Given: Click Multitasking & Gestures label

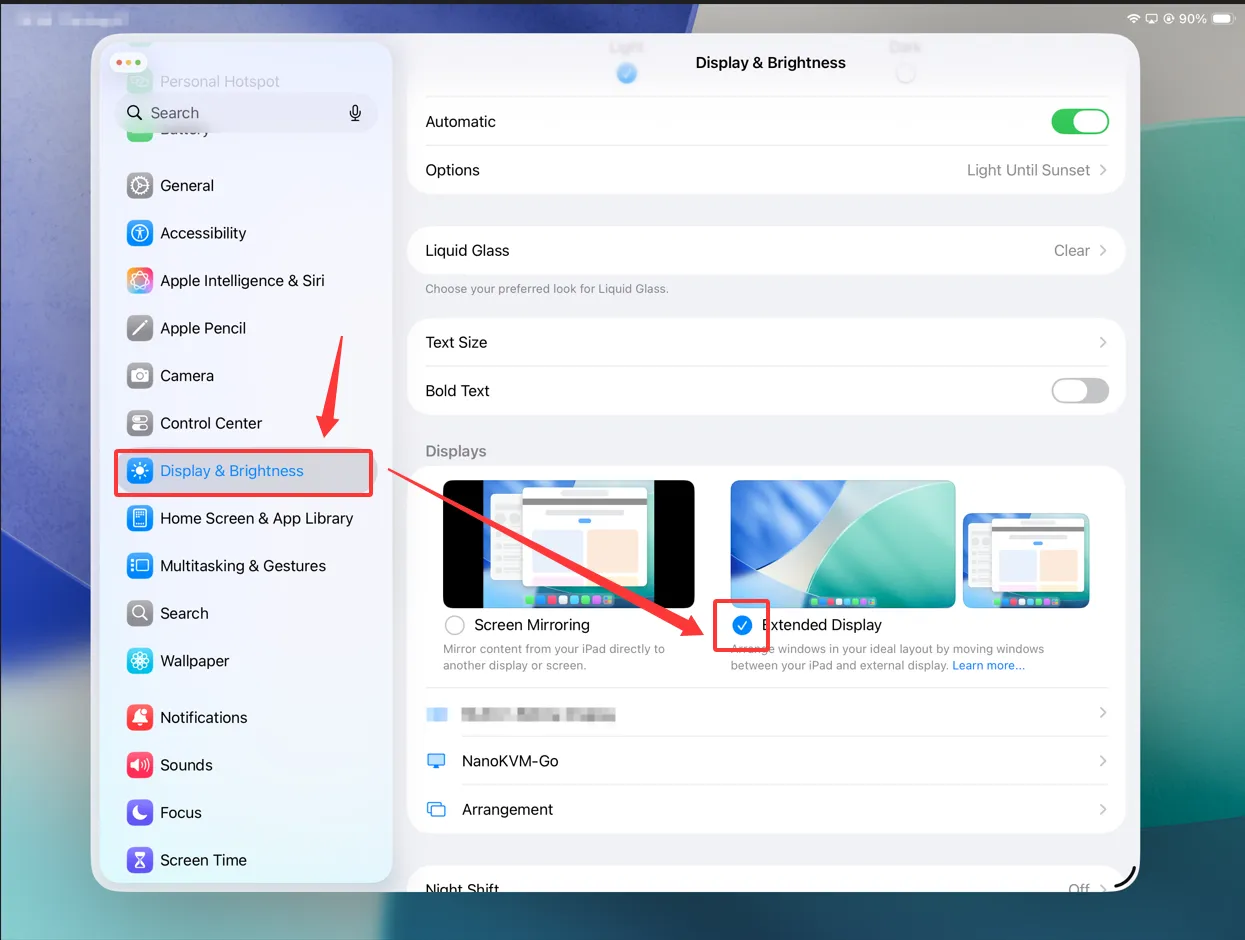Looking at the screenshot, I should coord(243,566).
